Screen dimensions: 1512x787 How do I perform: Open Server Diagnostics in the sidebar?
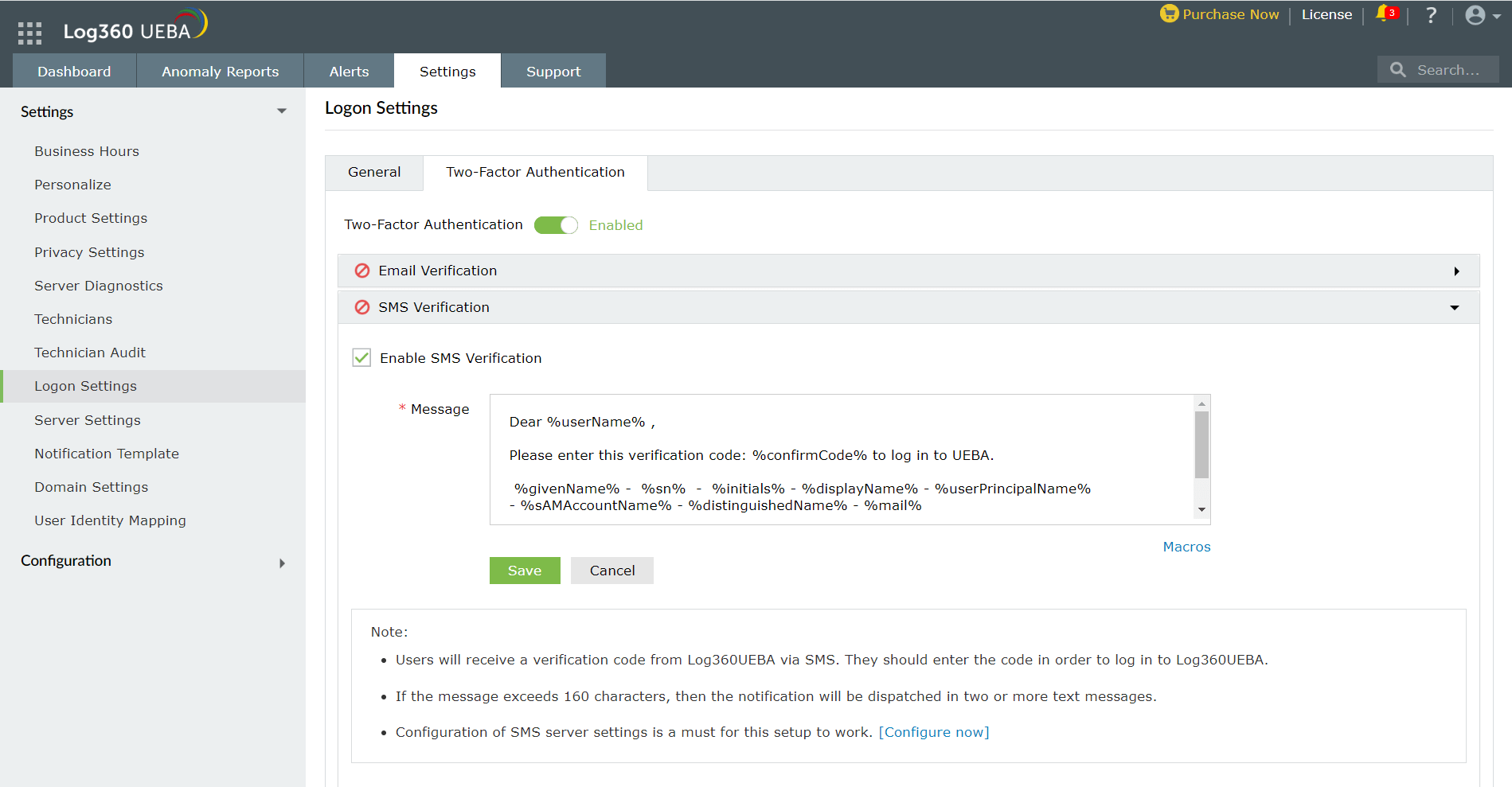(99, 286)
